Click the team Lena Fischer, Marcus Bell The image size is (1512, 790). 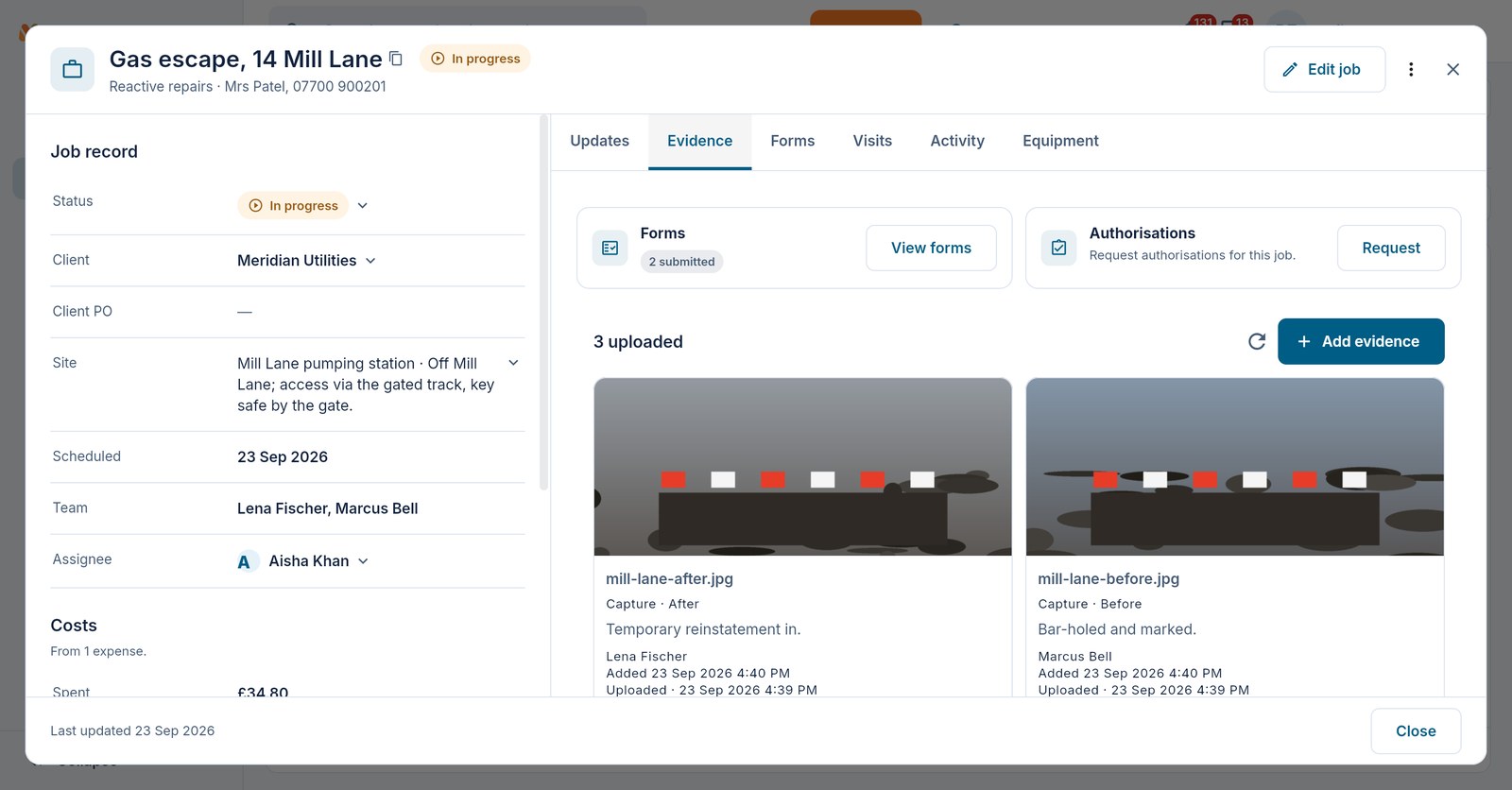click(x=327, y=508)
